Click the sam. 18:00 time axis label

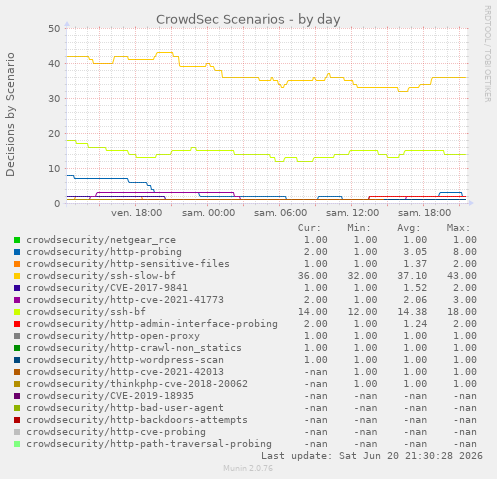point(424,213)
